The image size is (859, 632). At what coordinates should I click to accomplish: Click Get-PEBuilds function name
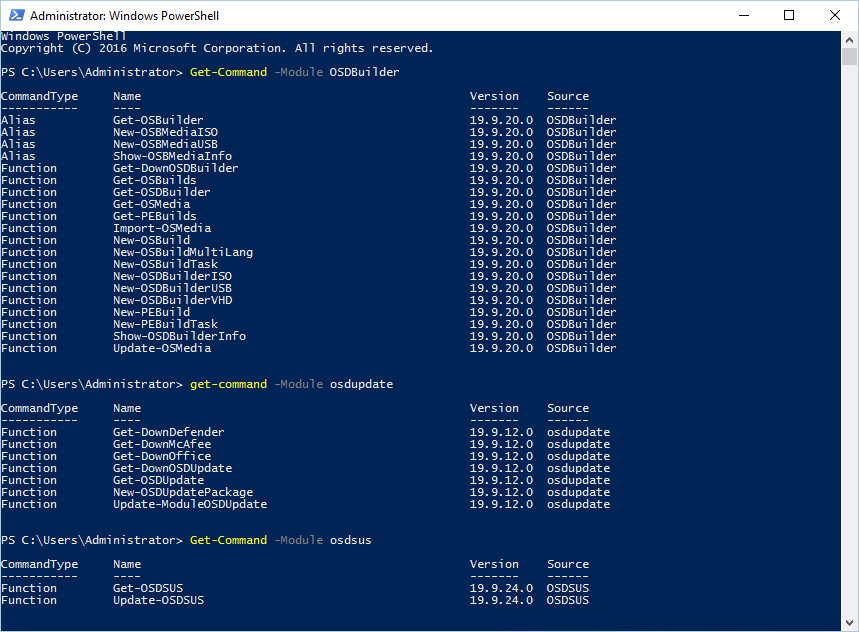pos(154,216)
